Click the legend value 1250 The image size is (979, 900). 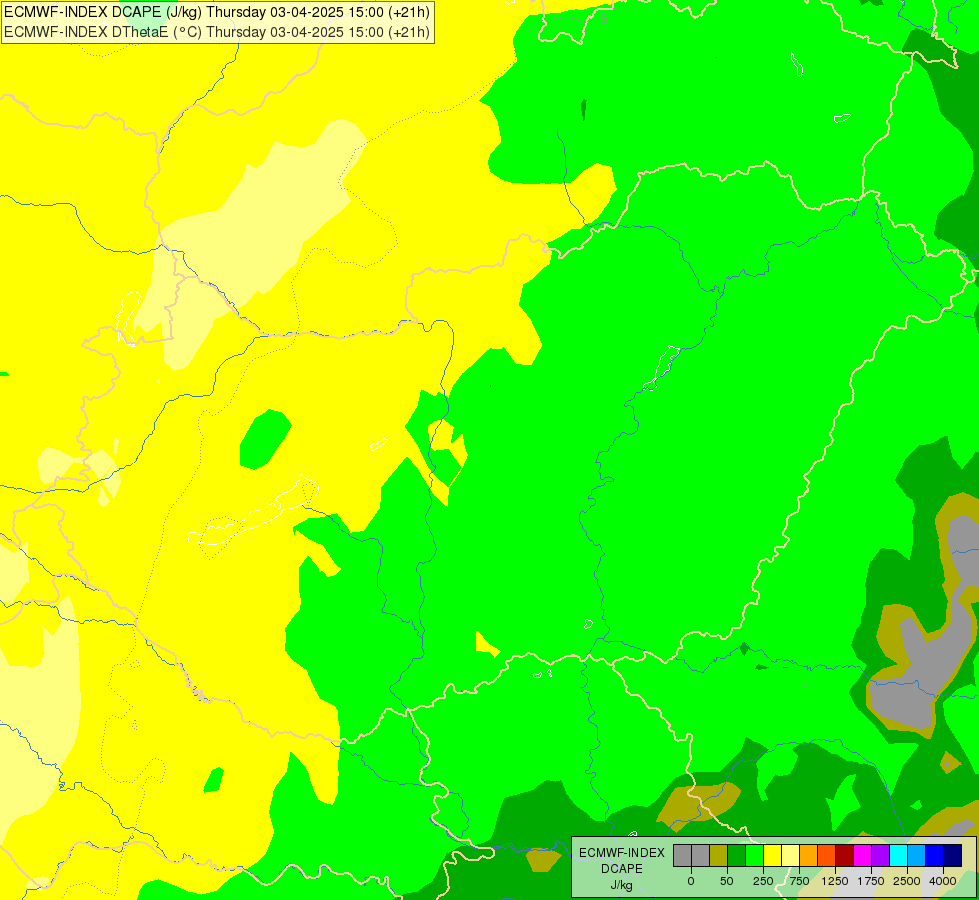(x=835, y=881)
